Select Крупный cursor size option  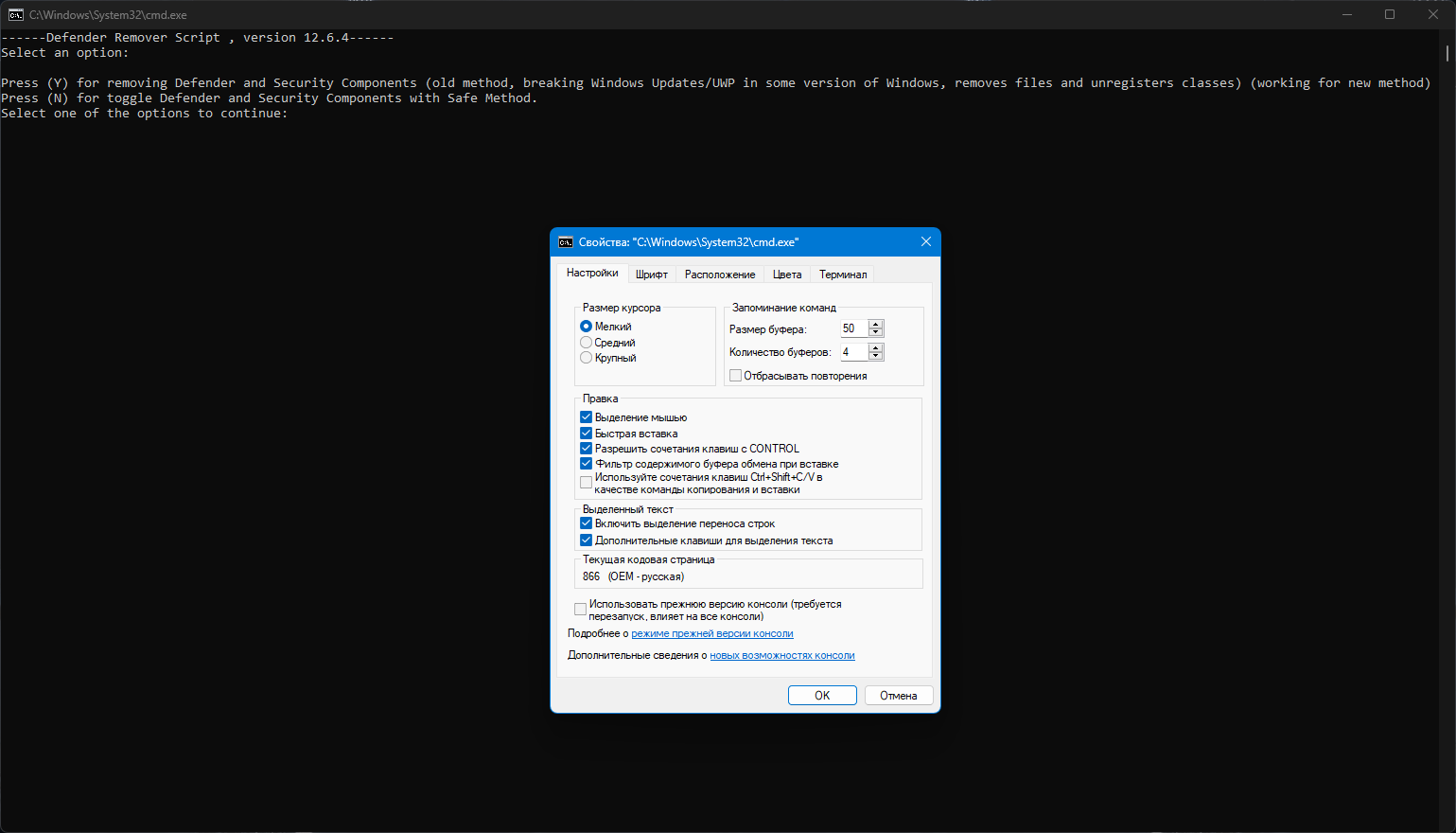tap(587, 358)
